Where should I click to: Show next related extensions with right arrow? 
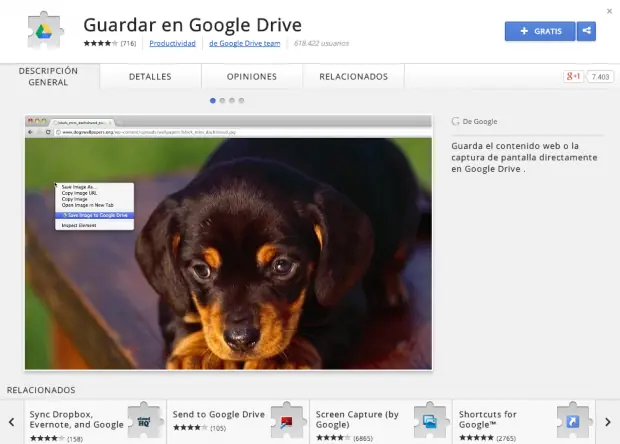pos(608,422)
